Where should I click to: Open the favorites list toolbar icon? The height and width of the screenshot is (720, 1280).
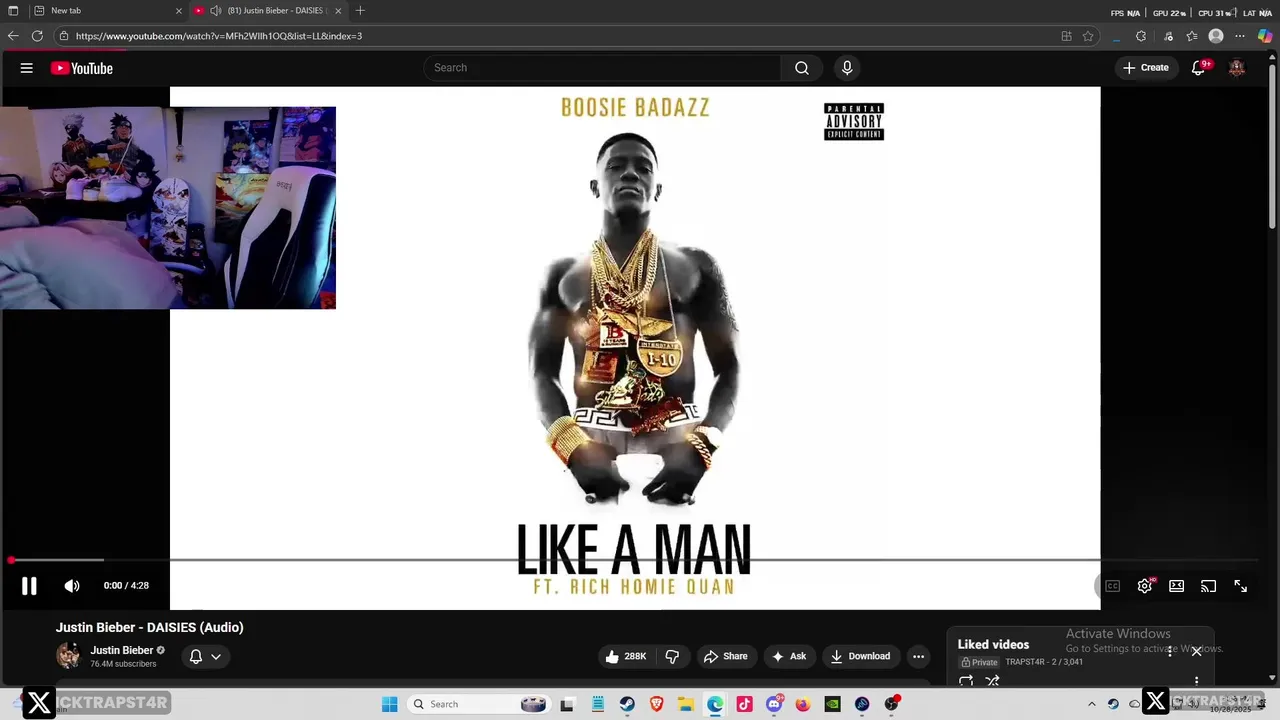[x=1192, y=36]
